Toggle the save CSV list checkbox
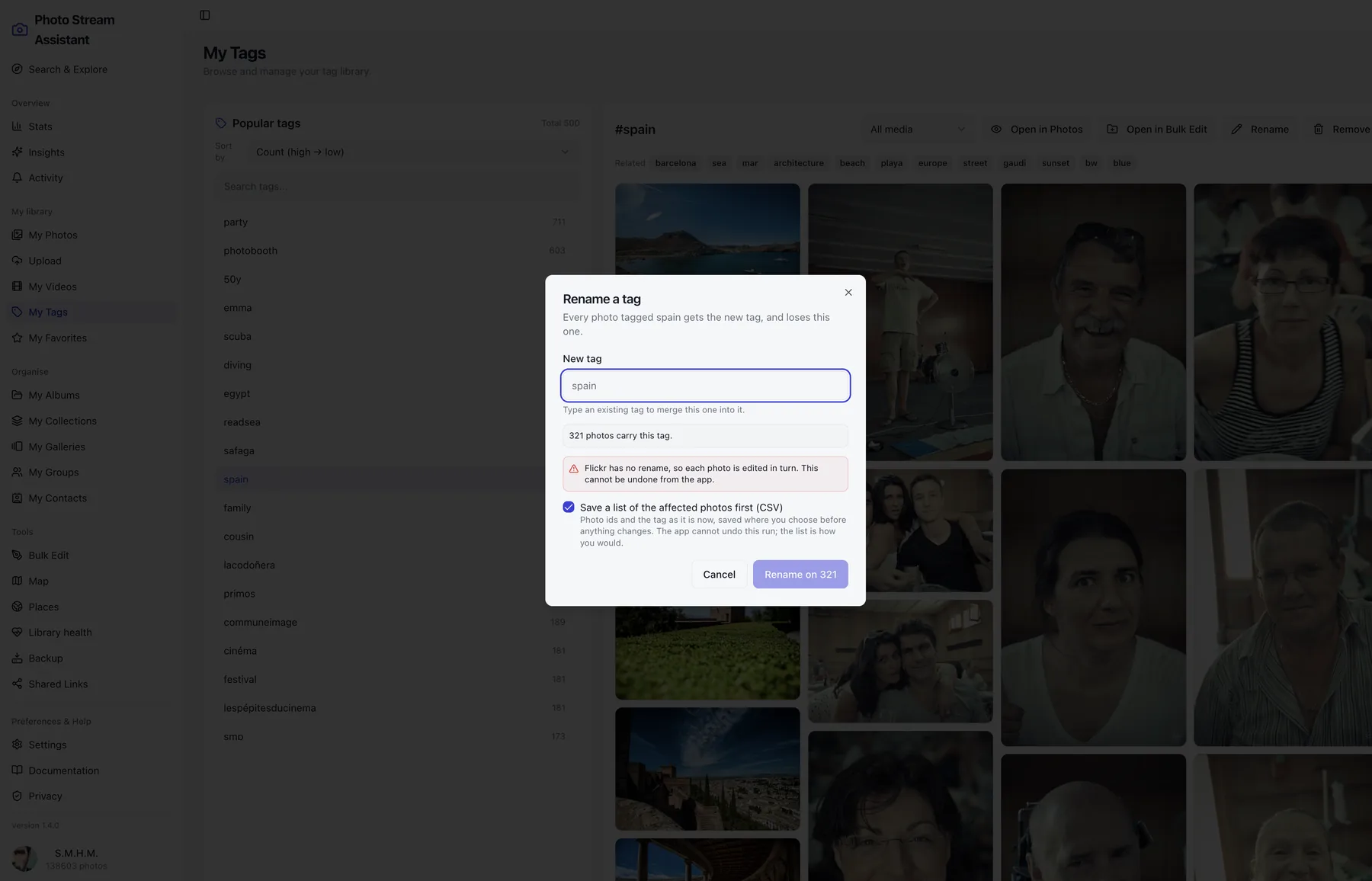 [x=569, y=507]
